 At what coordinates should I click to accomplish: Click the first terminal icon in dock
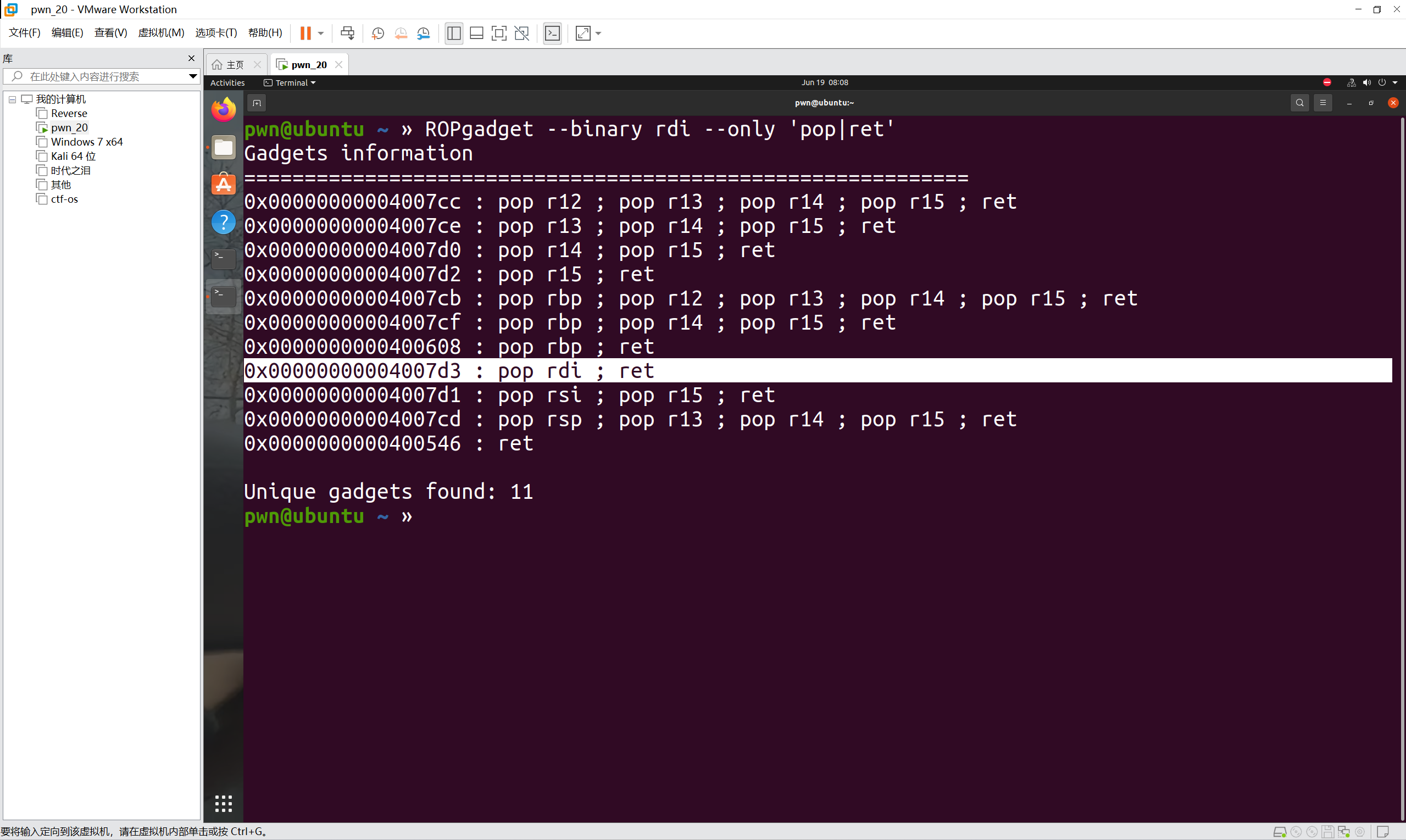click(x=224, y=259)
